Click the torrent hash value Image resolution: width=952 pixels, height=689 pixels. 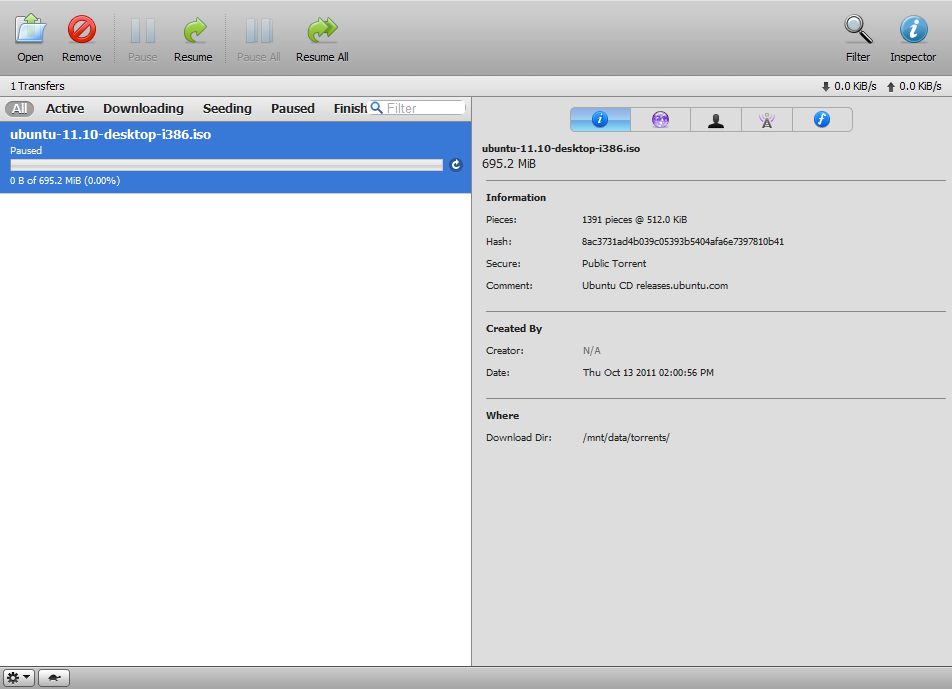[x=683, y=242]
